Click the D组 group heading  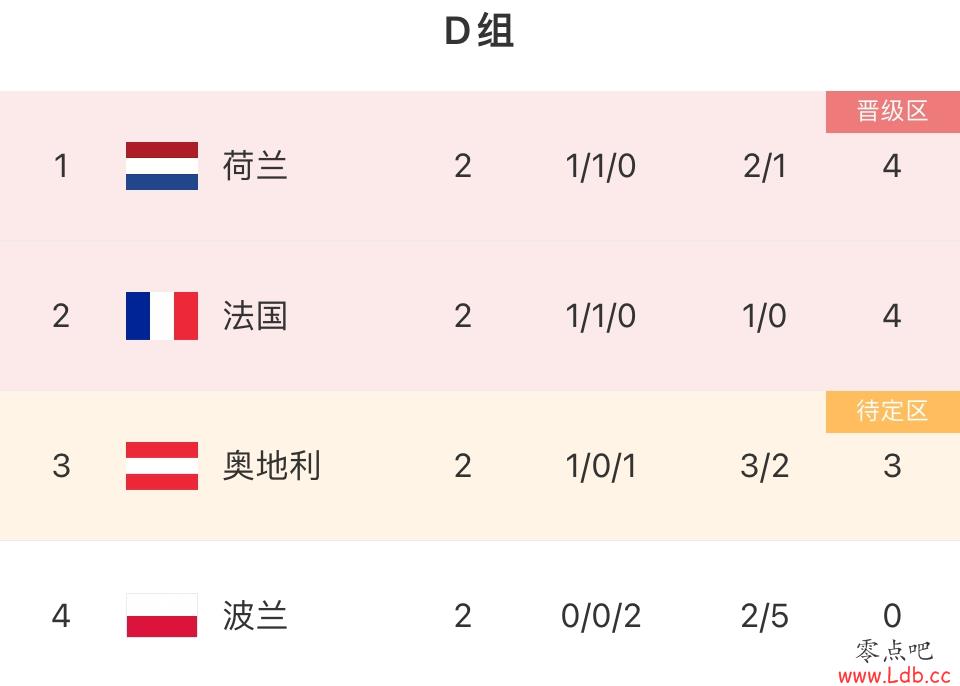point(479,31)
